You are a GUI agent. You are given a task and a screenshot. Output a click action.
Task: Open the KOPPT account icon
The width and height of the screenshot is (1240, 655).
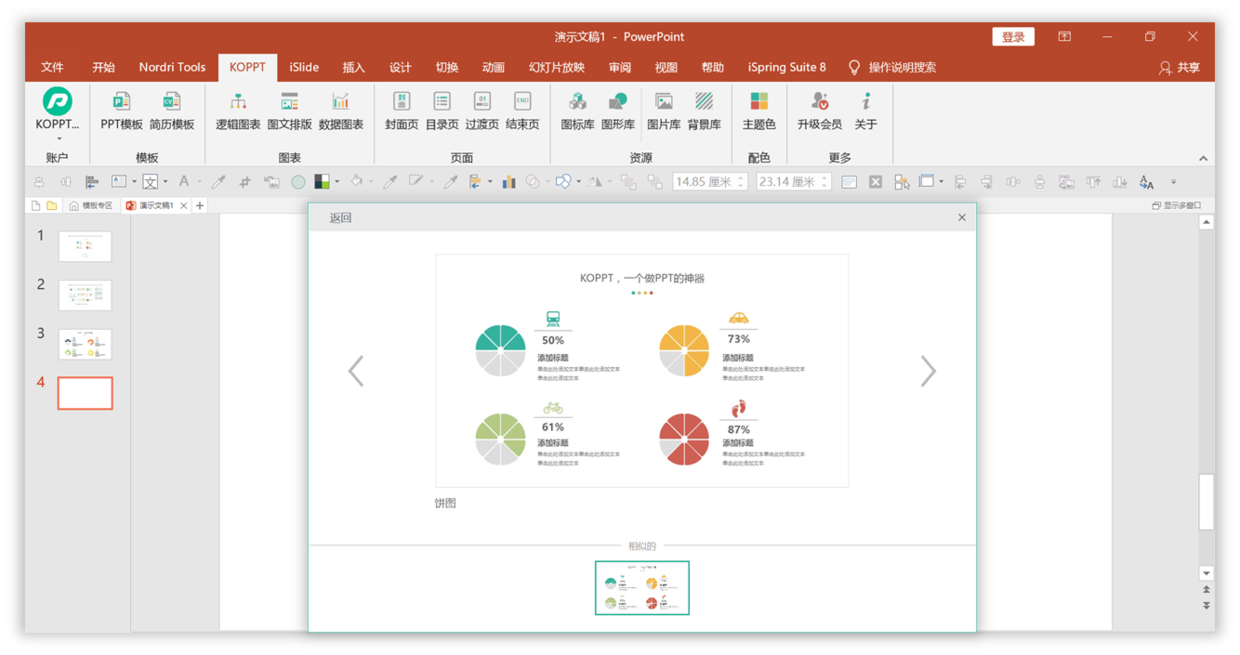pyautogui.click(x=57, y=101)
